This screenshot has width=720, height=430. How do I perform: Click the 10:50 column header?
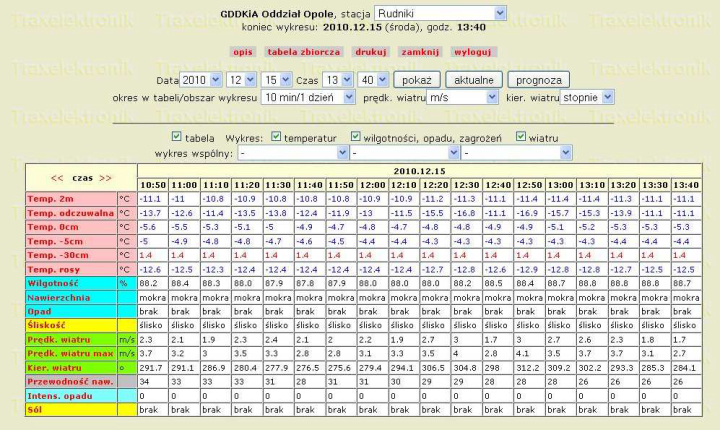pyautogui.click(x=153, y=185)
